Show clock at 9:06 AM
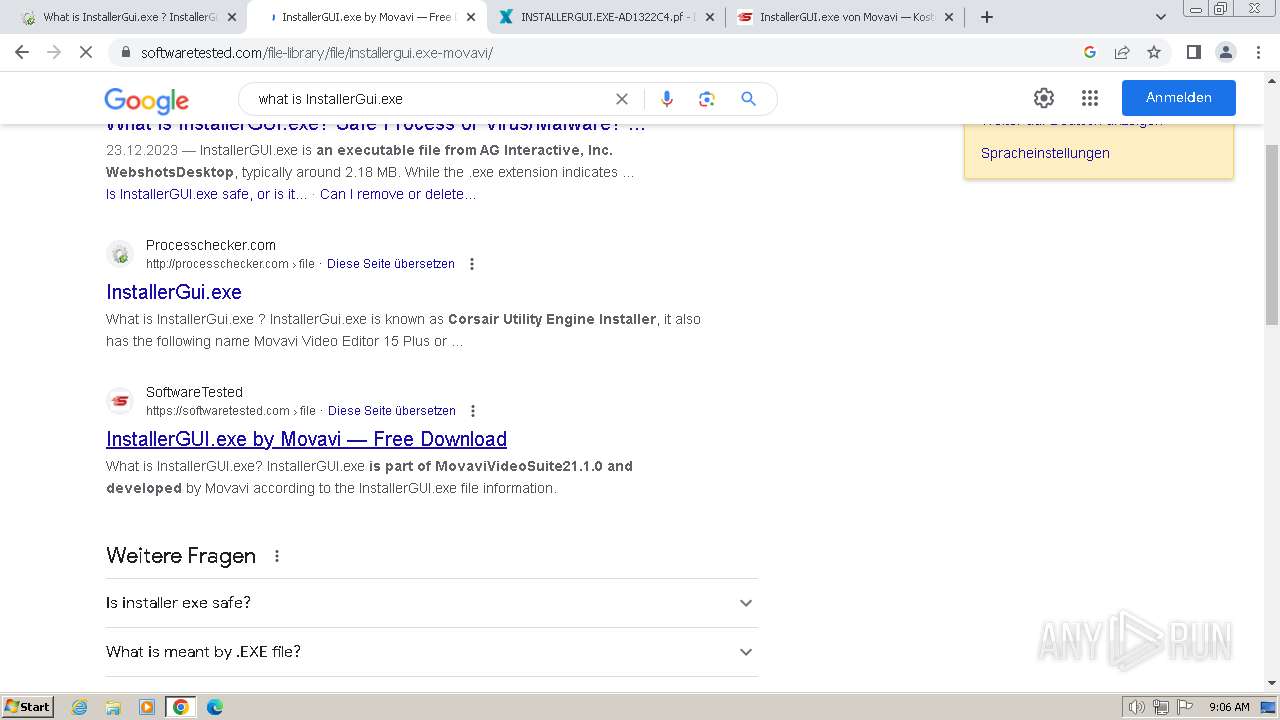The width and height of the screenshot is (1280, 720). coord(1229,707)
